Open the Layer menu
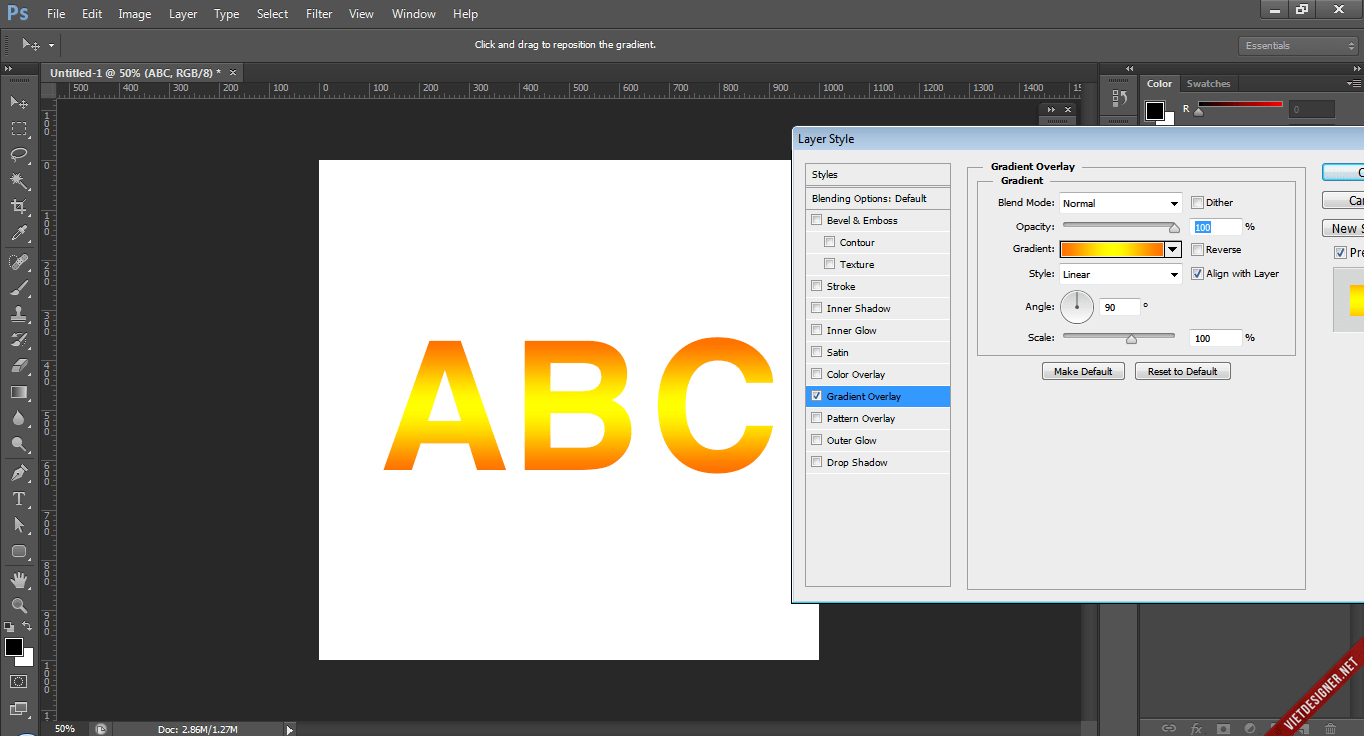The image size is (1364, 736). pos(183,14)
